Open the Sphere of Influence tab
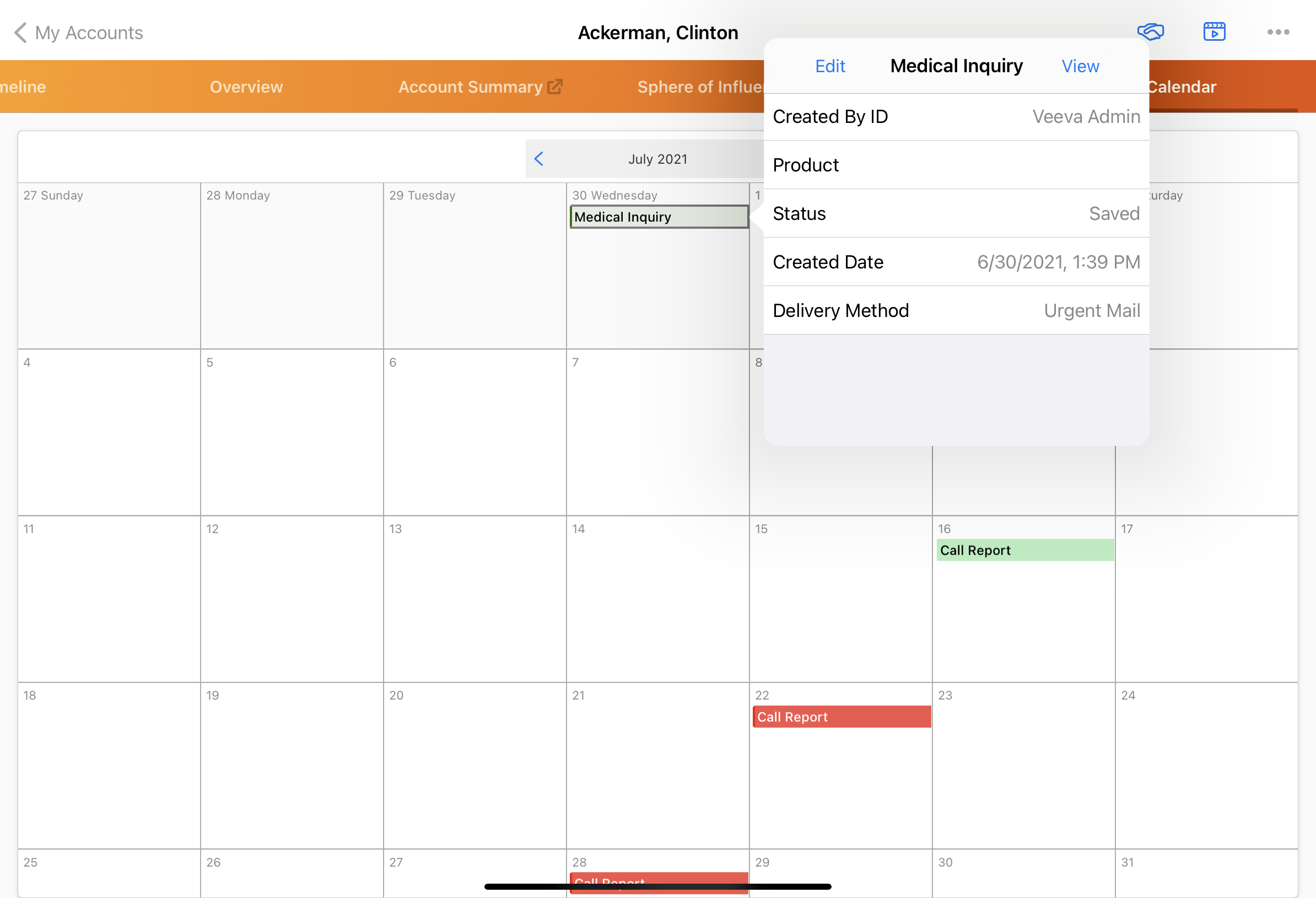The image size is (1316, 898). point(699,87)
